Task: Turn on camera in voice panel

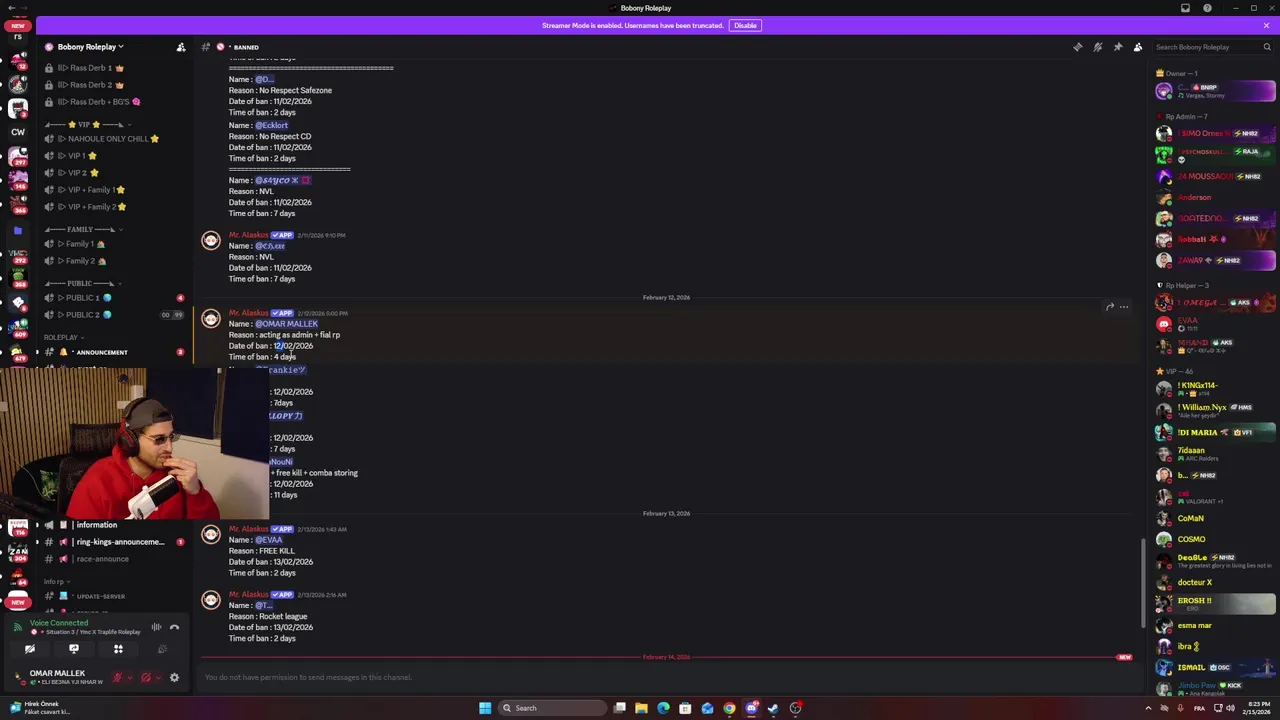Action: (30, 649)
